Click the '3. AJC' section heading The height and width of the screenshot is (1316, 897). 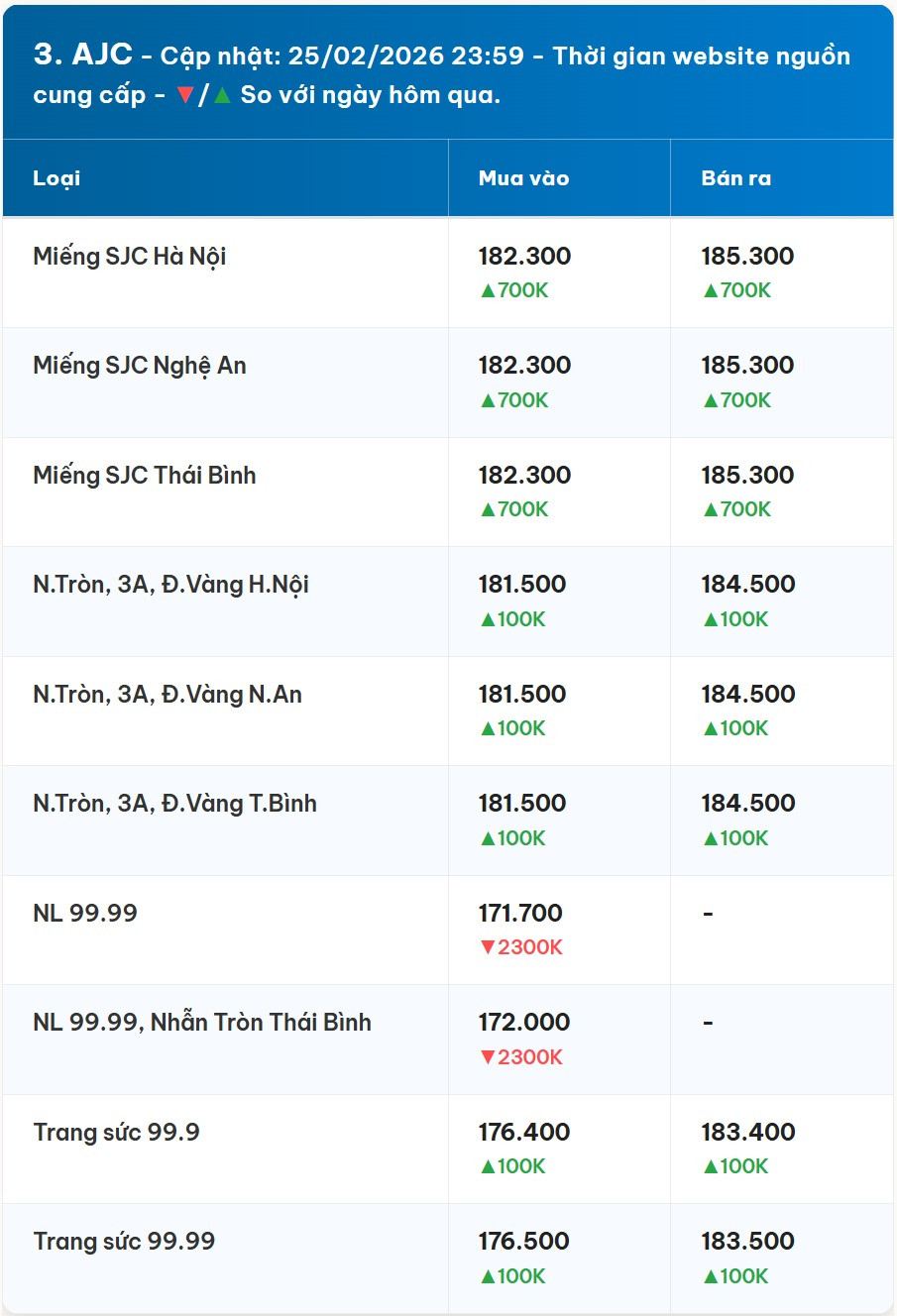(x=82, y=55)
